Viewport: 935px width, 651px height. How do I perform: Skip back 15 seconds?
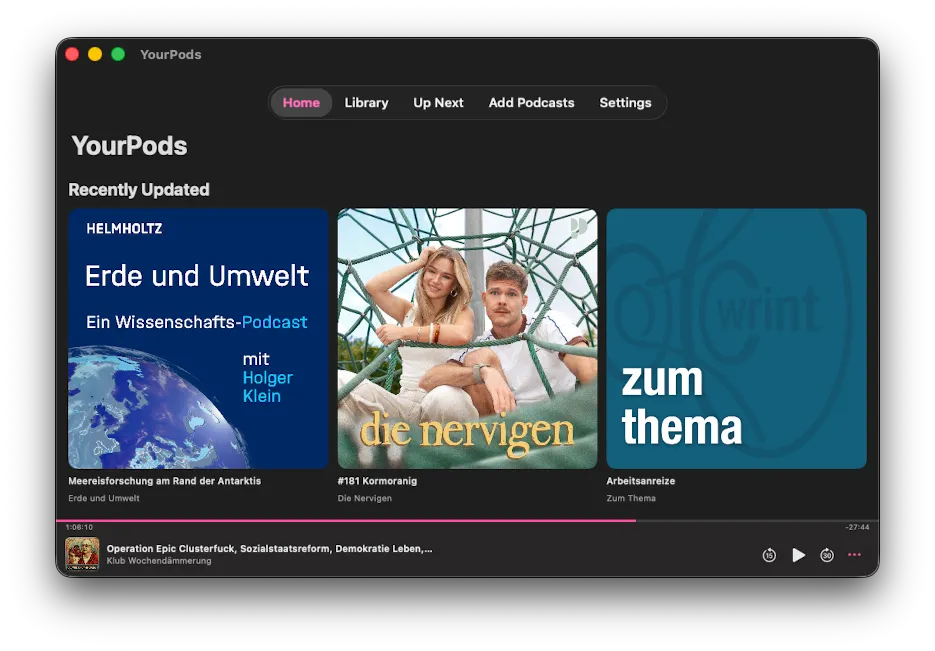point(769,555)
